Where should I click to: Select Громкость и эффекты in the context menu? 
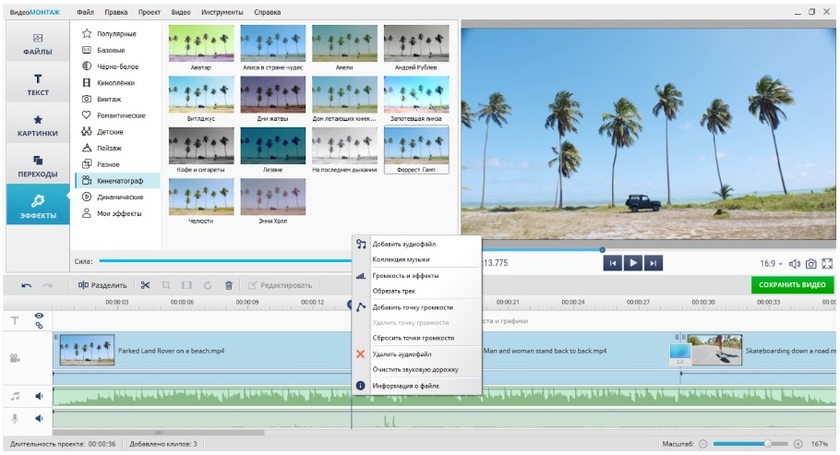click(x=405, y=275)
